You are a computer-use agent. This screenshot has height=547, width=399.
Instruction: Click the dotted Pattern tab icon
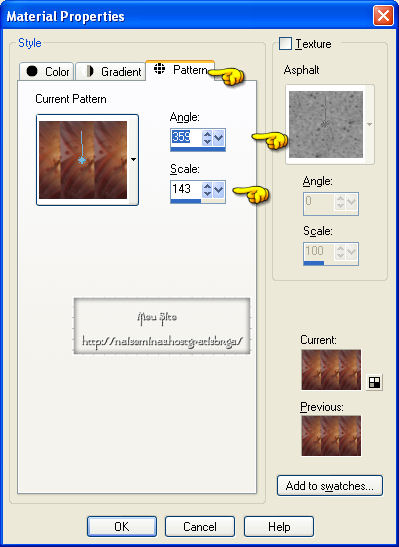coord(159,68)
